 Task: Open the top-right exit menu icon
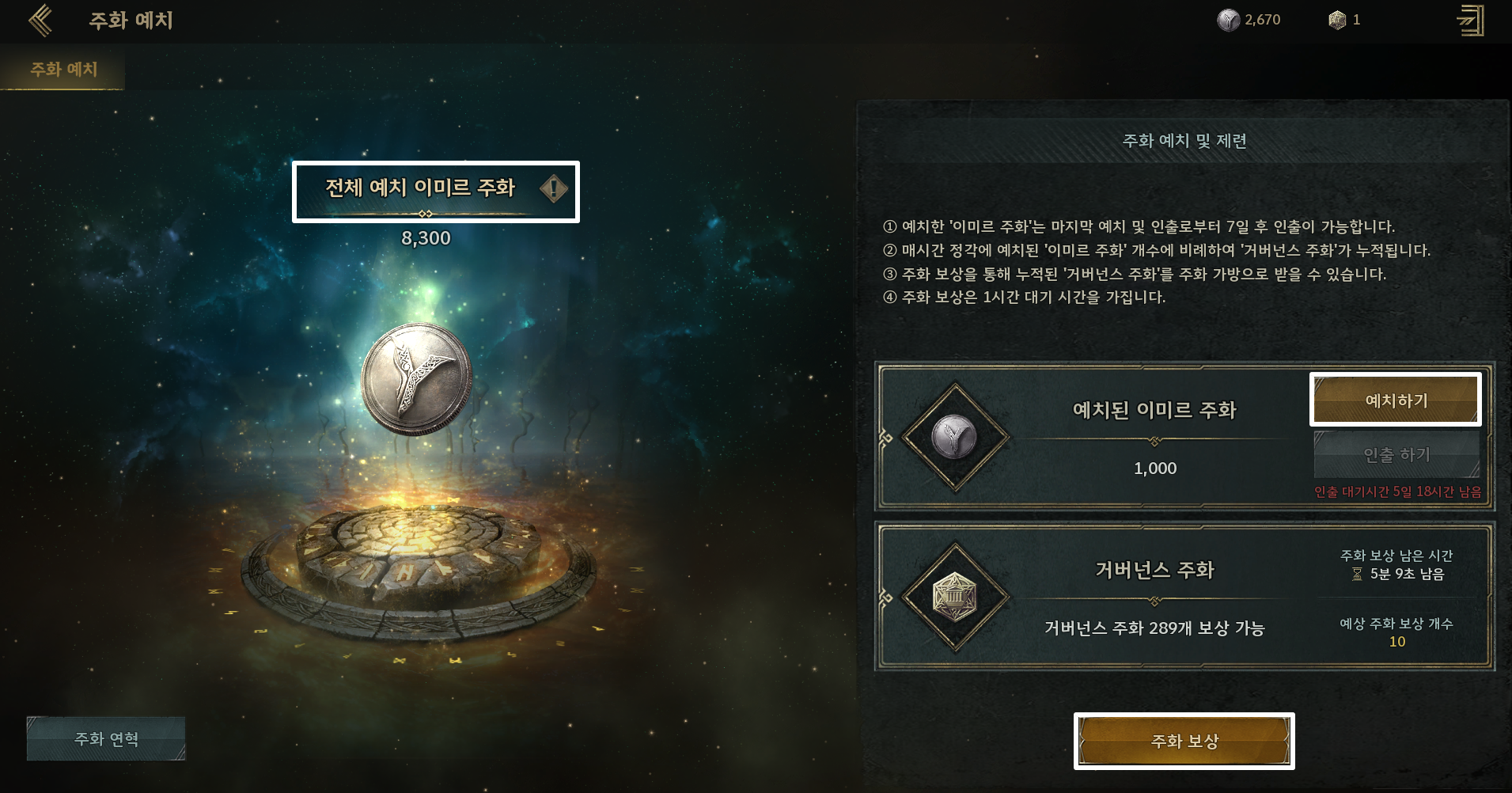pyautogui.click(x=1470, y=21)
